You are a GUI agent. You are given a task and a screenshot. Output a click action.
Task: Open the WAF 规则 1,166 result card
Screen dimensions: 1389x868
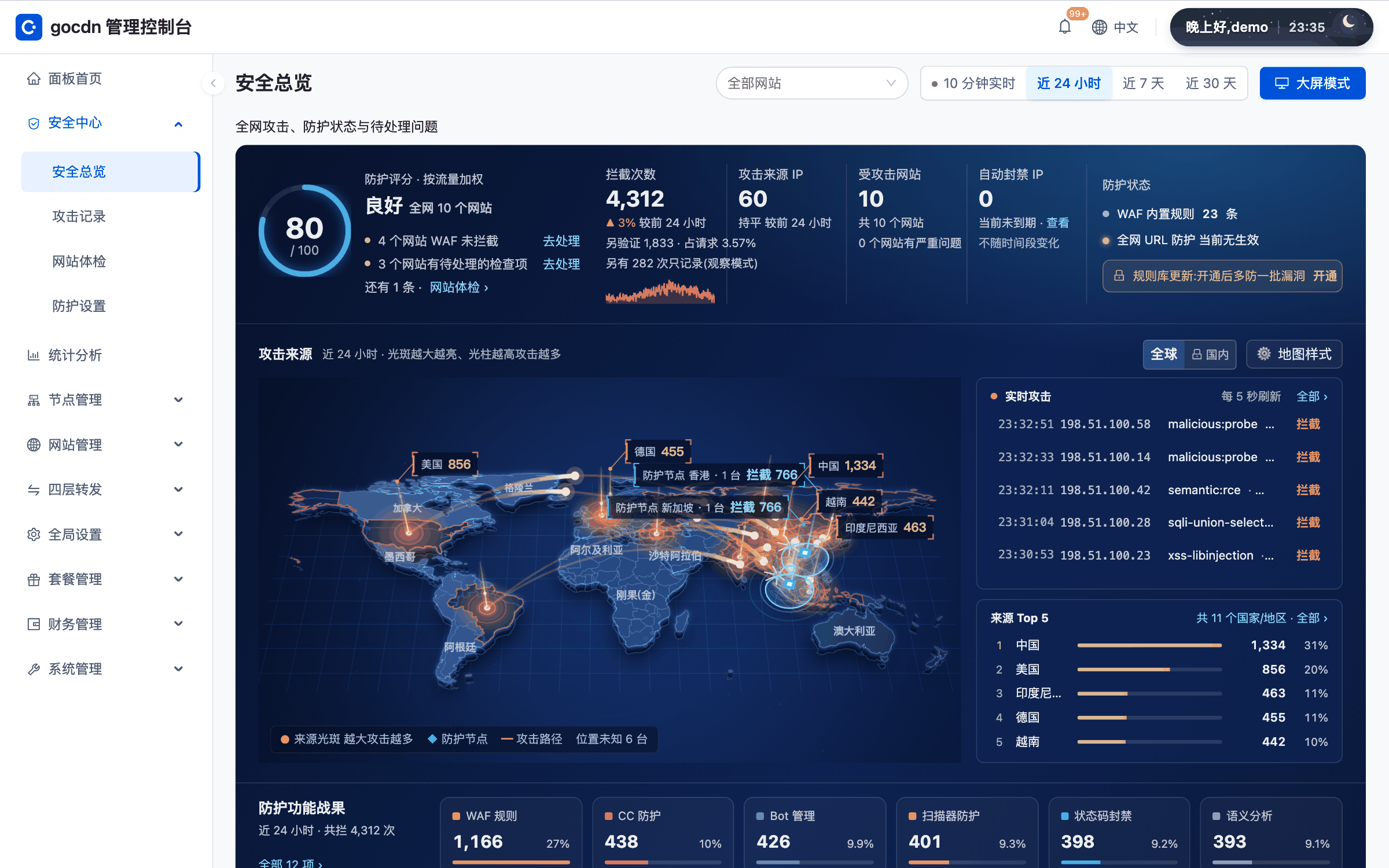coord(511,832)
